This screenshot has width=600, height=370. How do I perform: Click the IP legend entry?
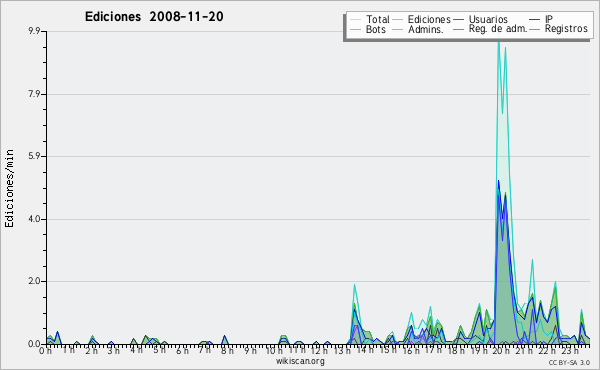[549, 19]
